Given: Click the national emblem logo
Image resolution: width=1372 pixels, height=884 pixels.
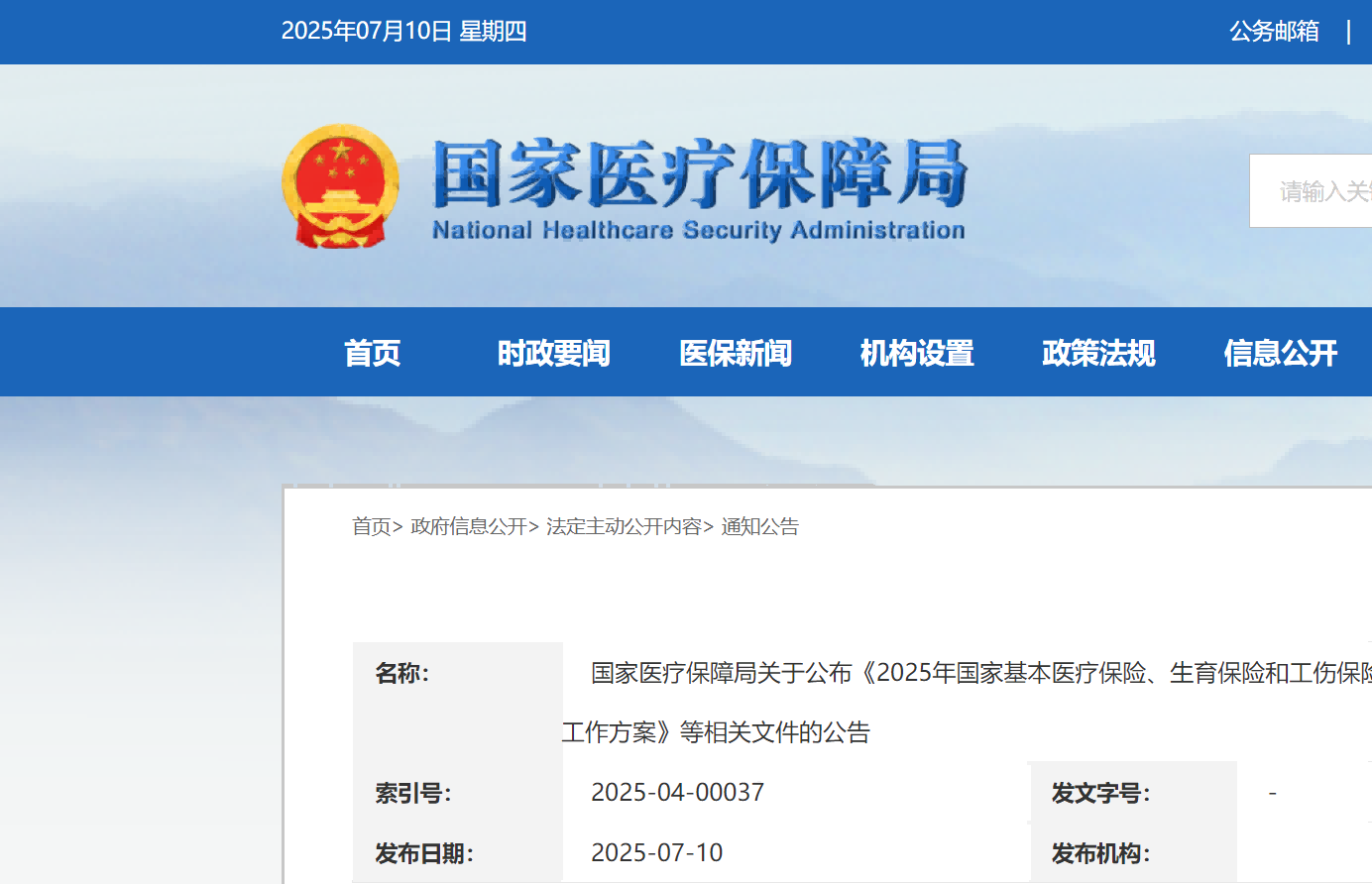Looking at the screenshot, I should pos(340,186).
